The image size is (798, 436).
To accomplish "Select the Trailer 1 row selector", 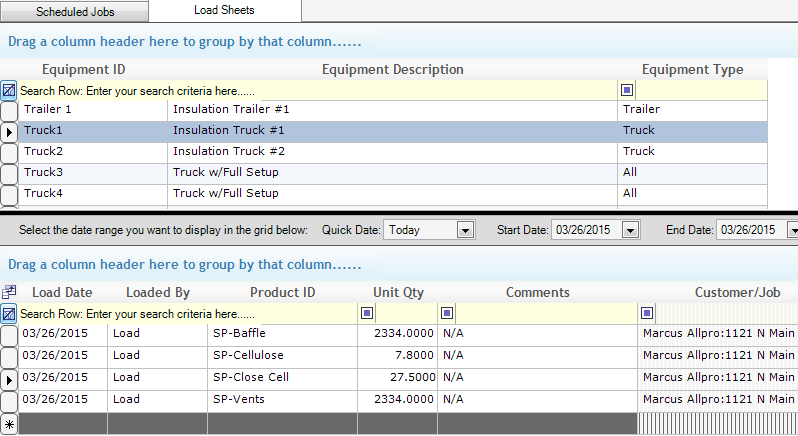I will point(9,111).
